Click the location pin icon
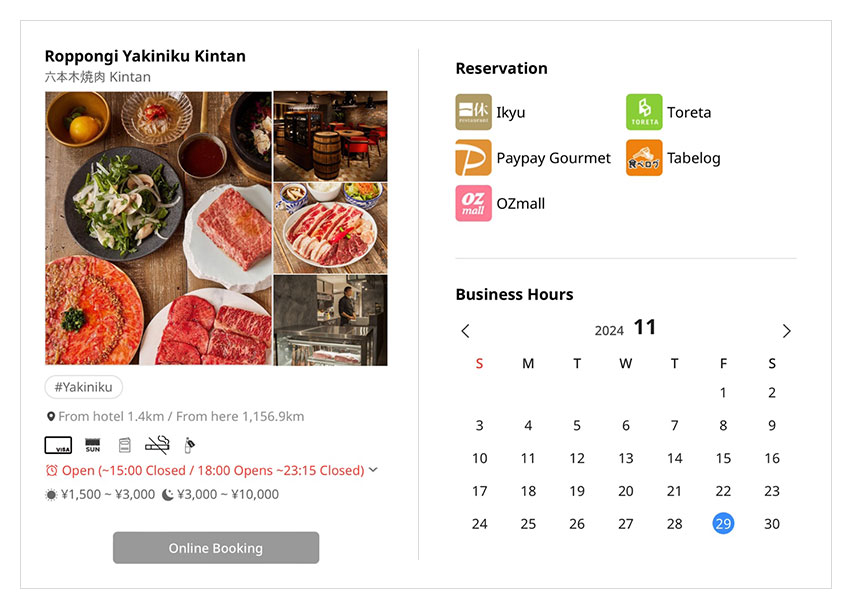Screen dimensions: 855x605 [51, 416]
